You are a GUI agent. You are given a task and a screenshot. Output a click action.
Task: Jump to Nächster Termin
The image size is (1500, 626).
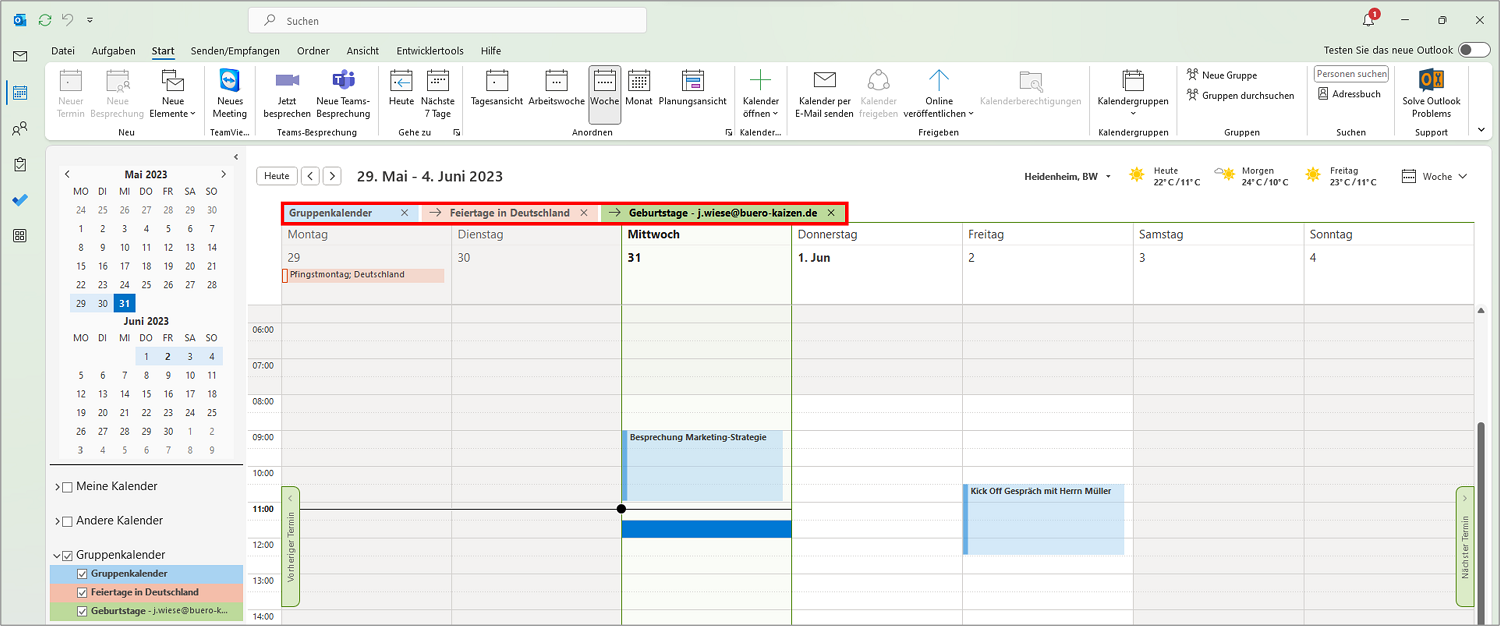pos(1465,546)
